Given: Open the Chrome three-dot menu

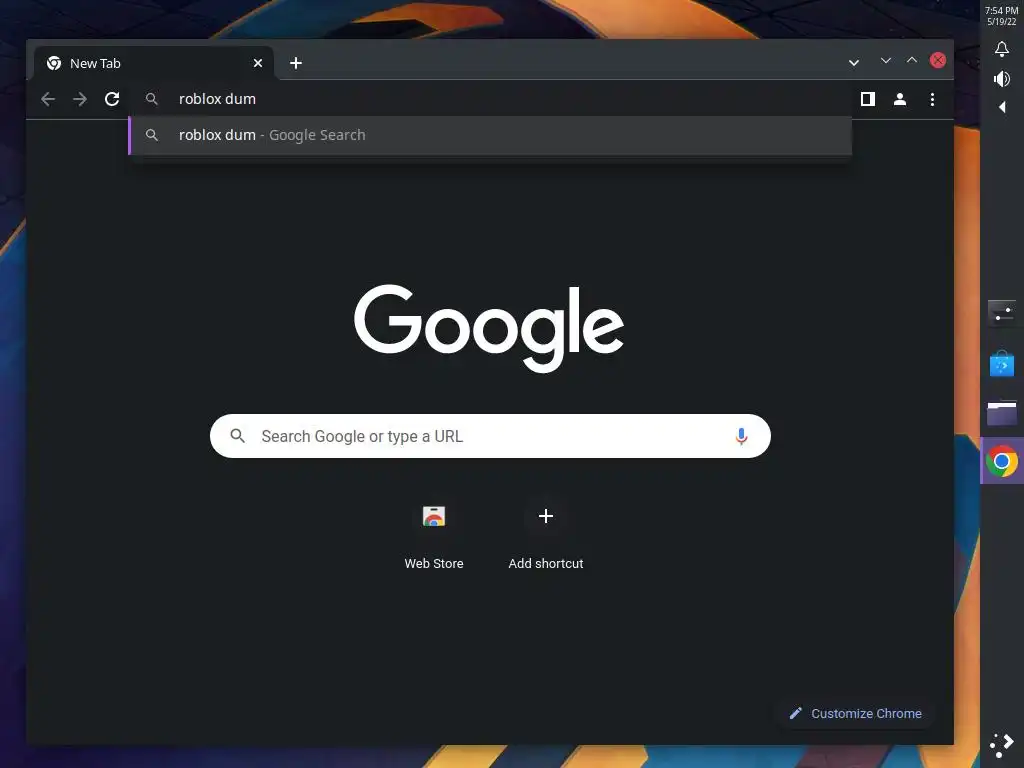Looking at the screenshot, I should (x=933, y=99).
